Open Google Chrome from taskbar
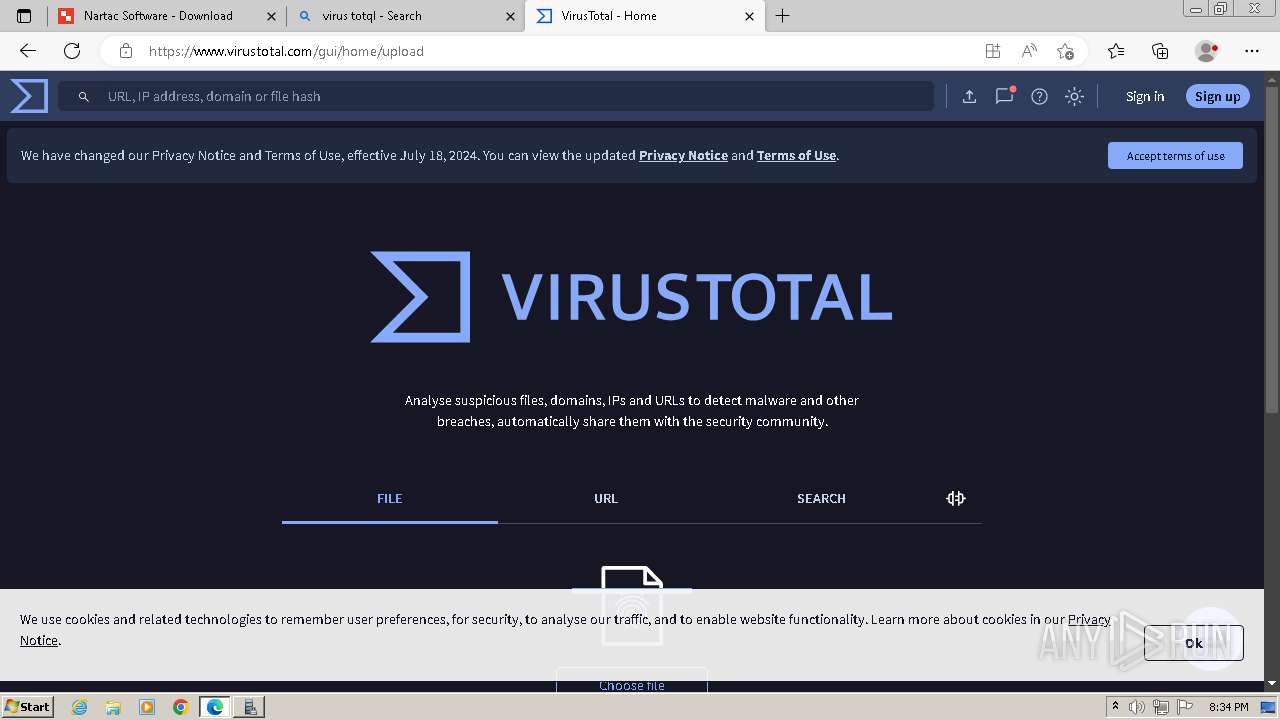Viewport: 1280px width, 720px height. [x=180, y=707]
